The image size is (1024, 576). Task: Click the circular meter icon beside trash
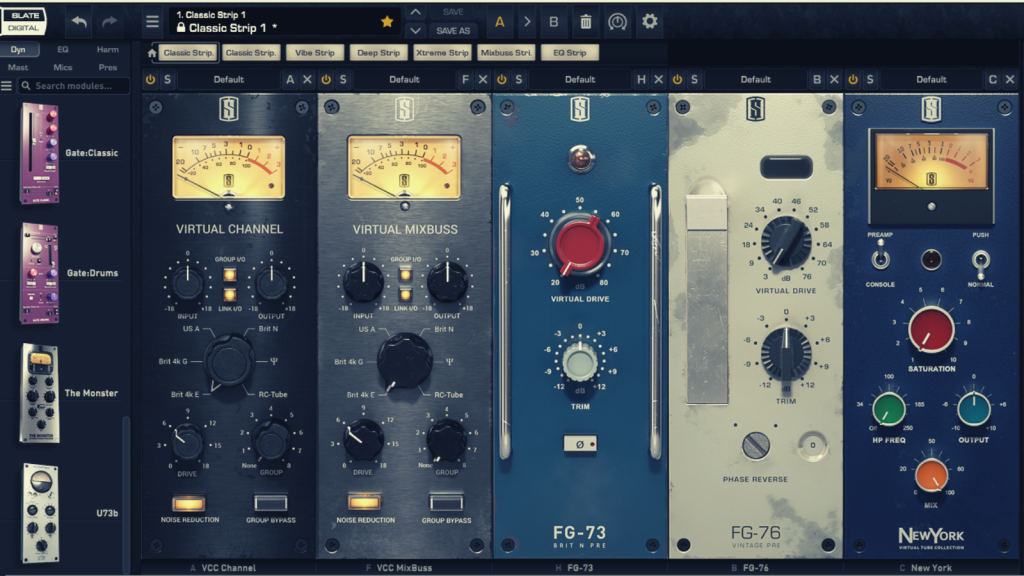point(617,22)
